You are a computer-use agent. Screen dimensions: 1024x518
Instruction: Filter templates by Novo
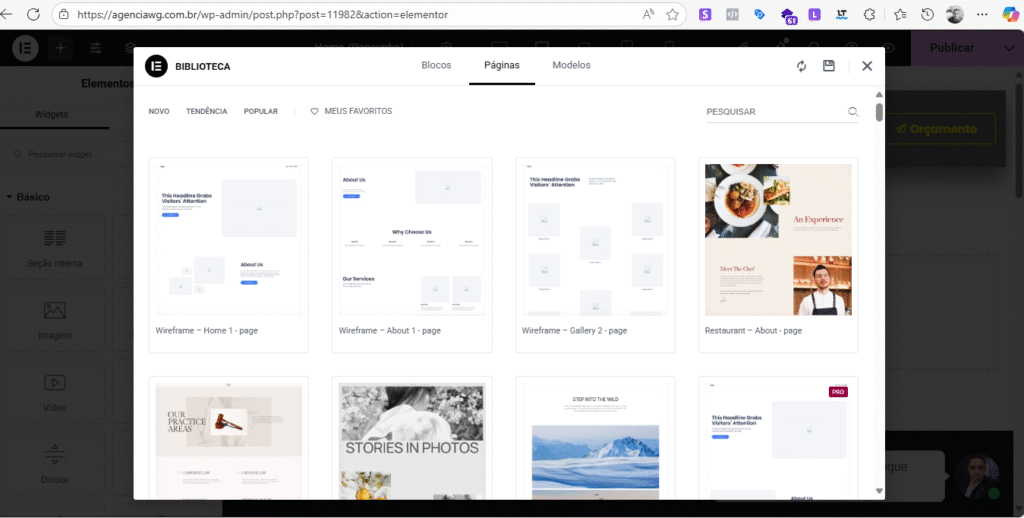(x=159, y=112)
